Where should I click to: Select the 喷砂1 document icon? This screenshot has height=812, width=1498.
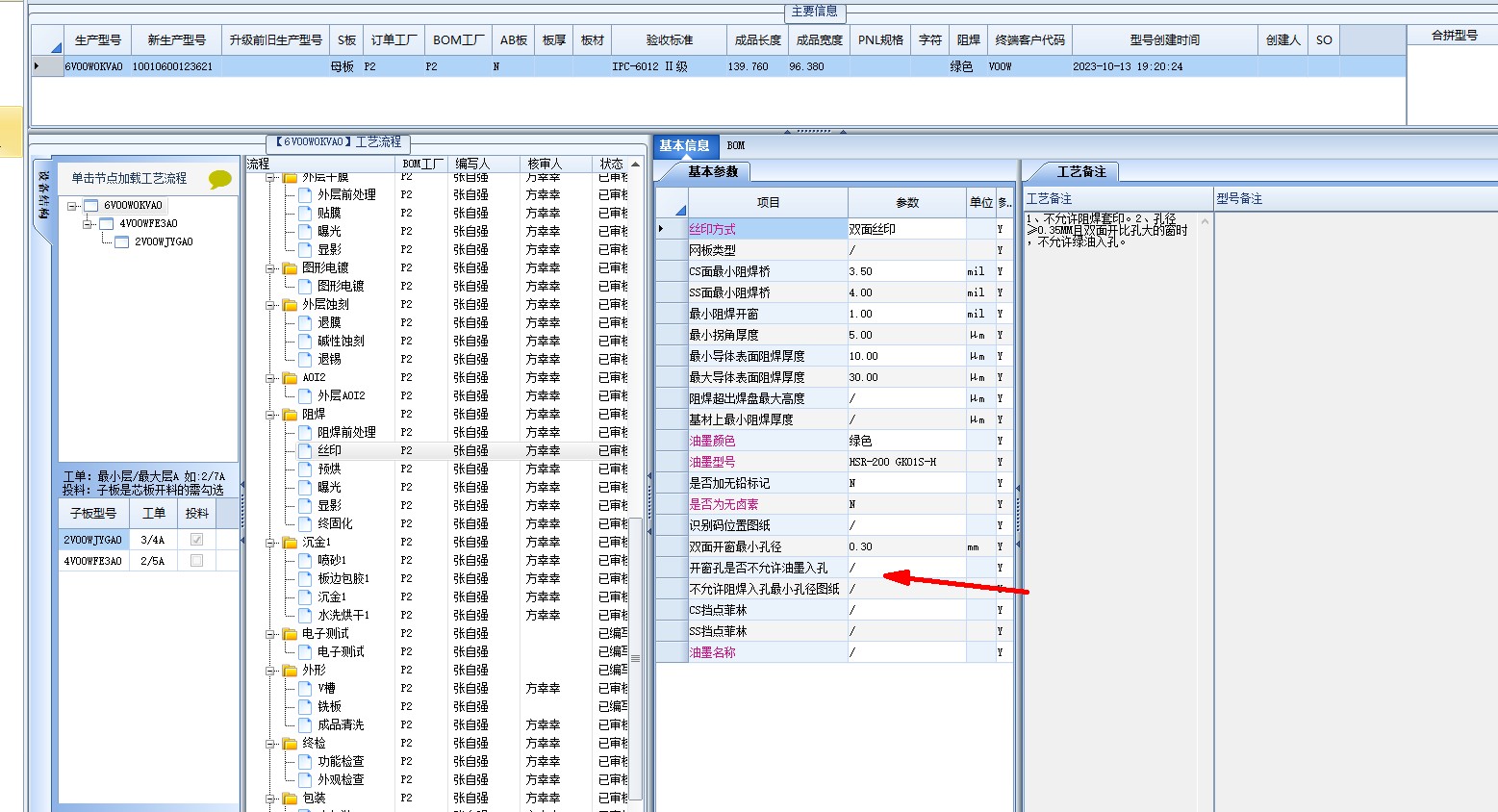[305, 560]
